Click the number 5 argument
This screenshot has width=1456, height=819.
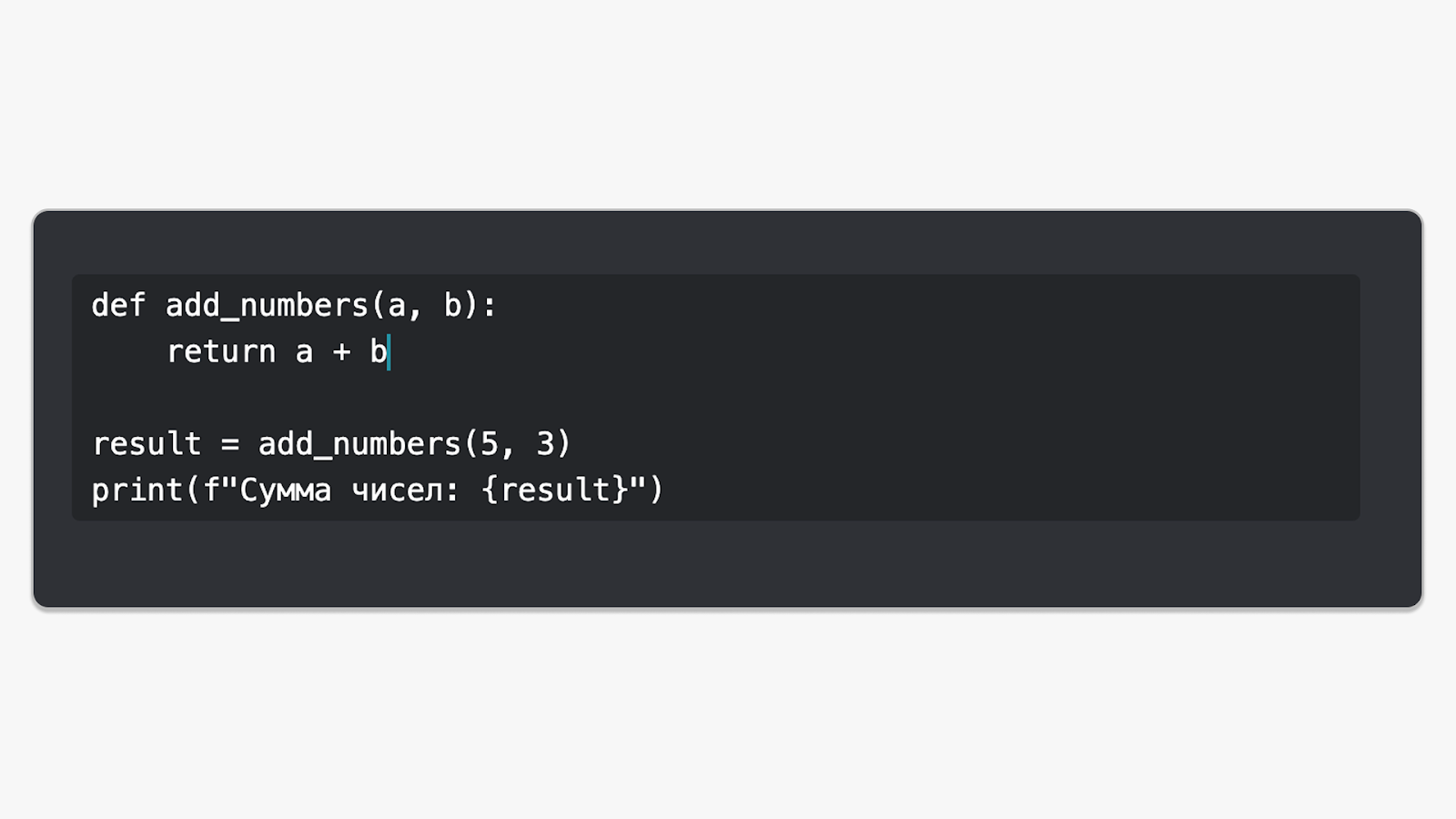pyautogui.click(x=490, y=444)
